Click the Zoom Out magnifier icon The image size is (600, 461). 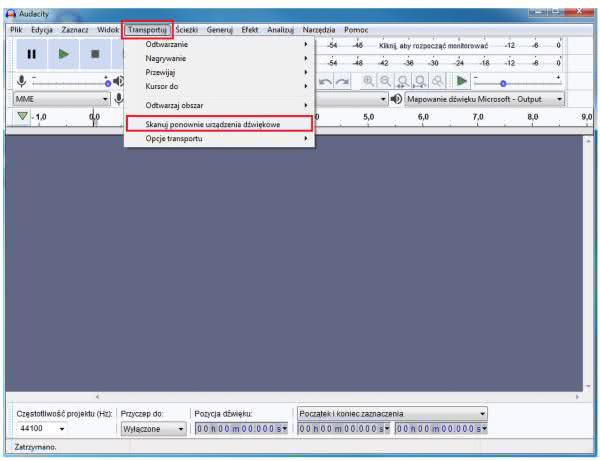pyautogui.click(x=387, y=81)
